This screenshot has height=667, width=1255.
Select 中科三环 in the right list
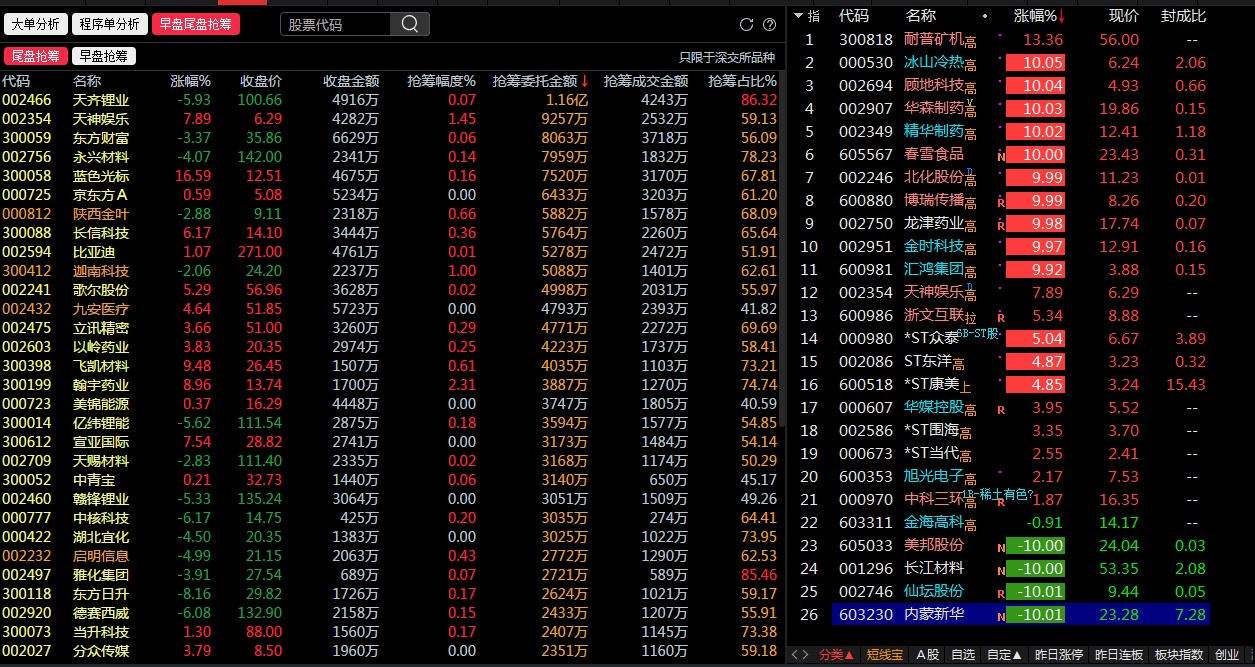click(x=934, y=500)
